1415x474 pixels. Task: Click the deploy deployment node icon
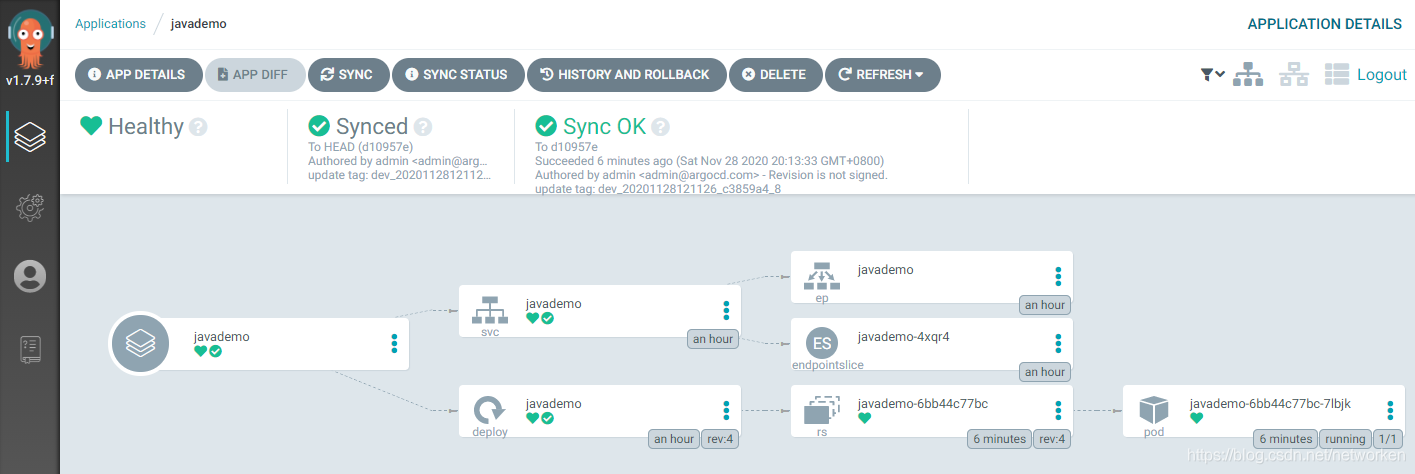(490, 408)
